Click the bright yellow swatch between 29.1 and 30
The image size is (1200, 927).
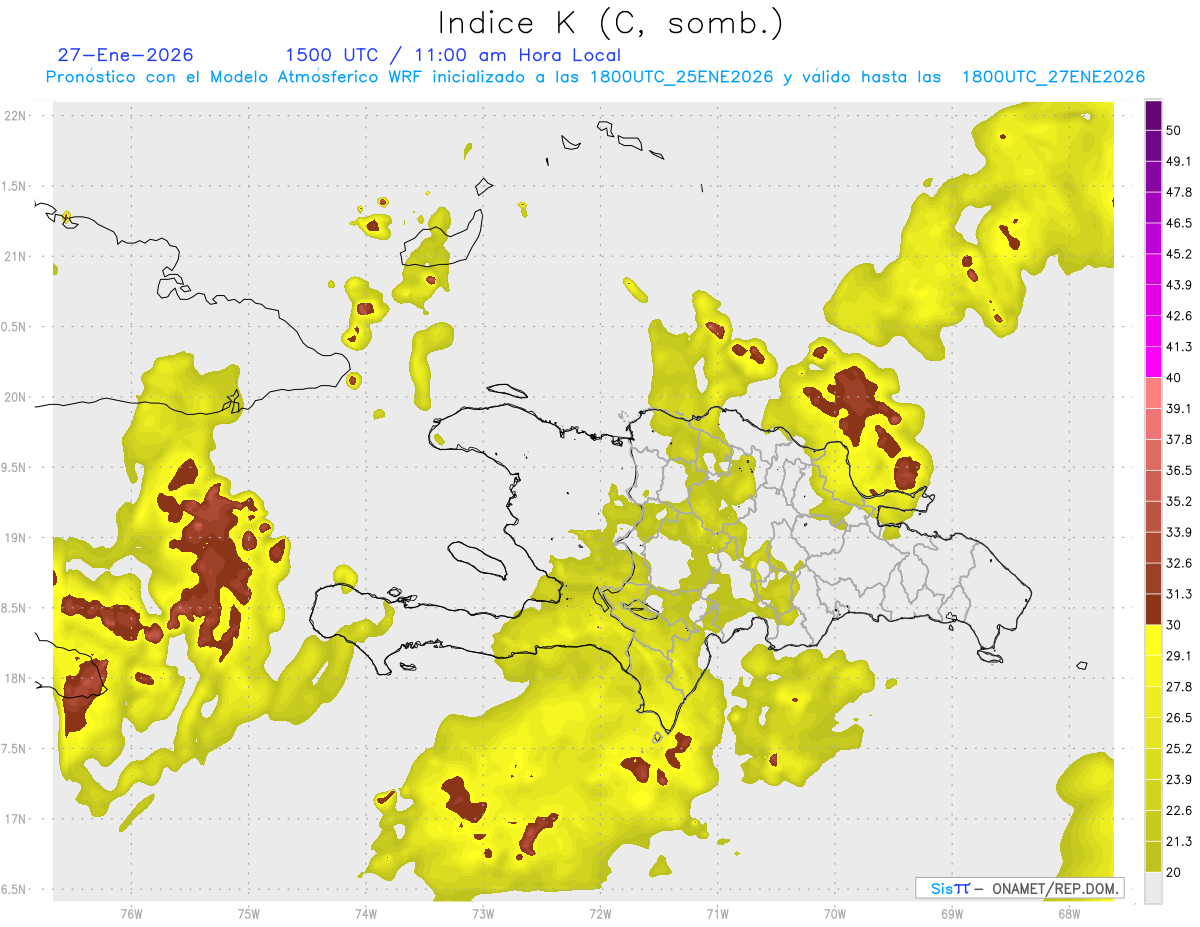1153,641
